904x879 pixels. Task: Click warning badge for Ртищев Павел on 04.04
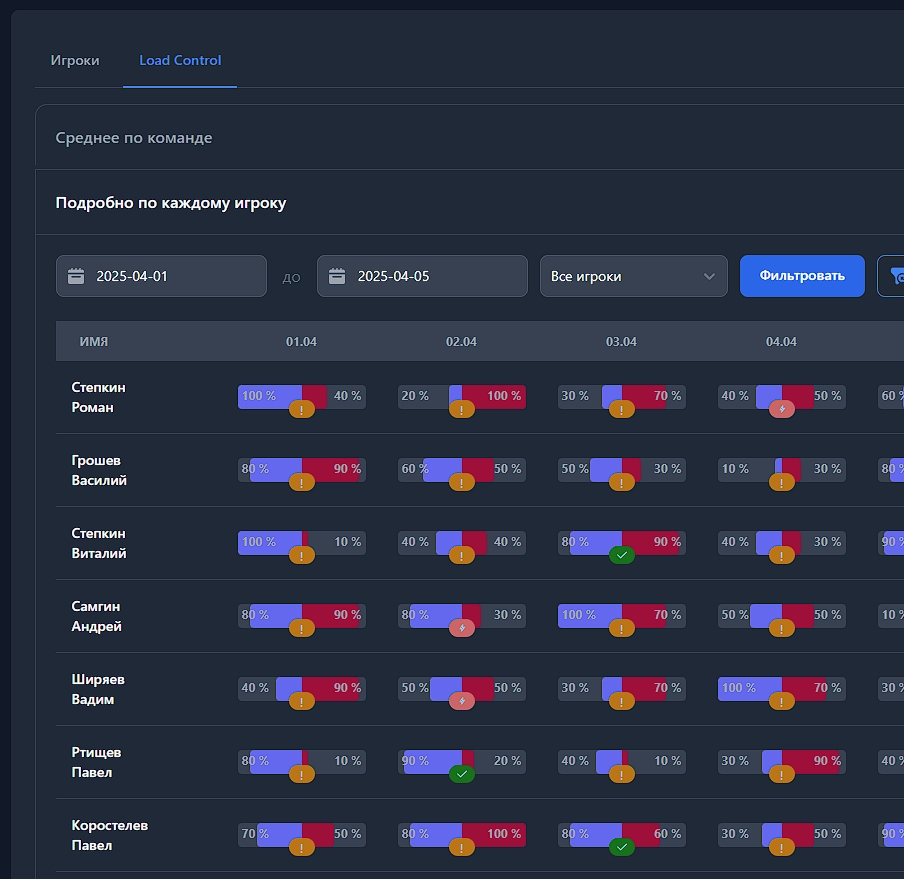point(782,775)
